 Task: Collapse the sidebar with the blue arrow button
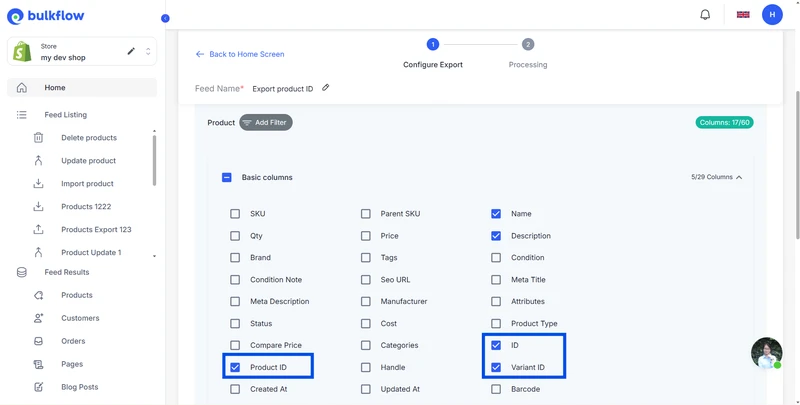point(165,18)
